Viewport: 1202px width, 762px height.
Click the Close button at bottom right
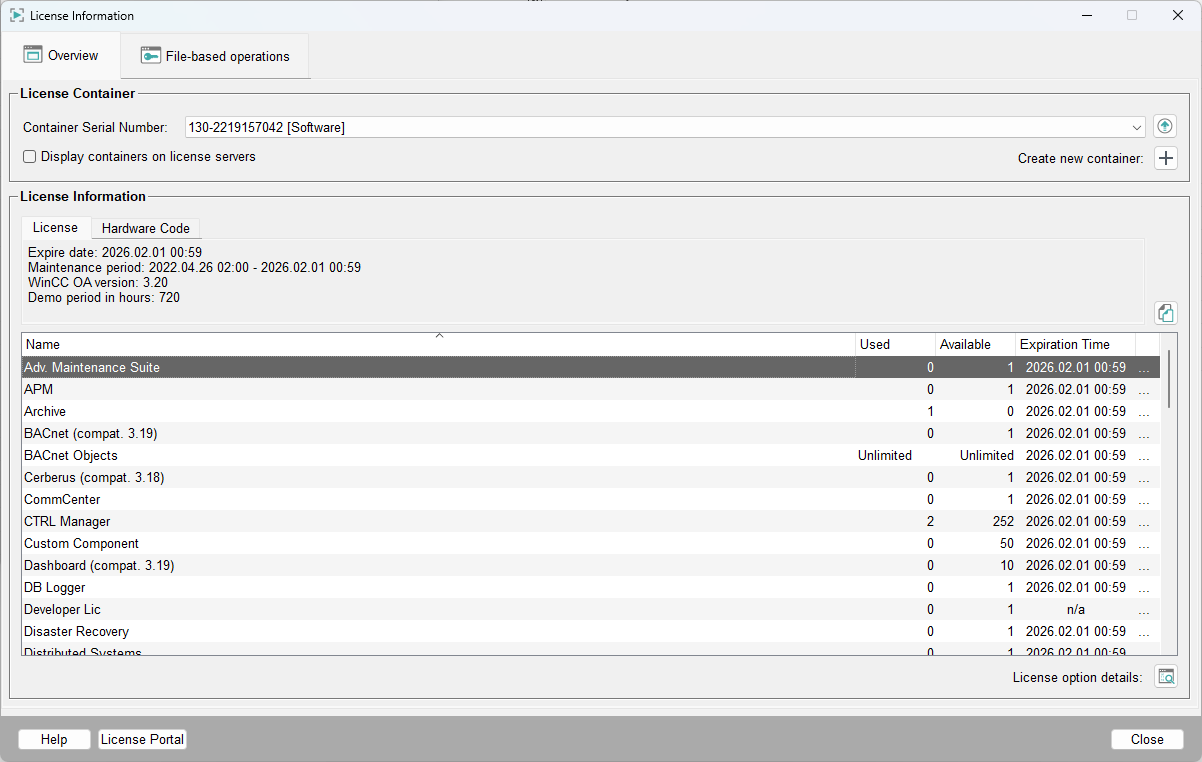[1146, 739]
